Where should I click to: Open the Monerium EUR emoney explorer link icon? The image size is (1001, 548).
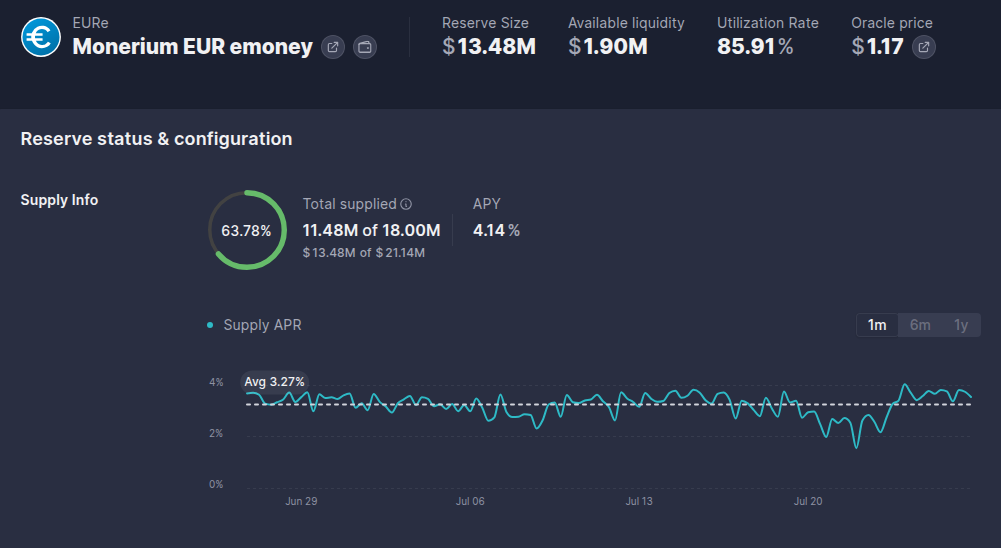333,47
